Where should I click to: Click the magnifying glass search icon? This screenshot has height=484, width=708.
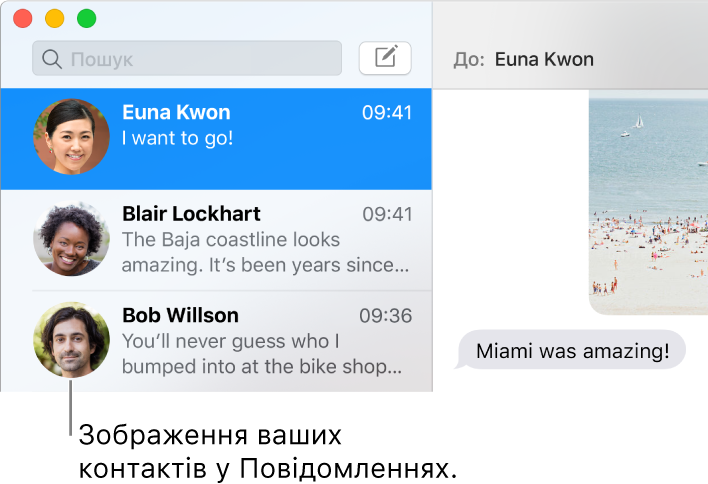point(52,59)
